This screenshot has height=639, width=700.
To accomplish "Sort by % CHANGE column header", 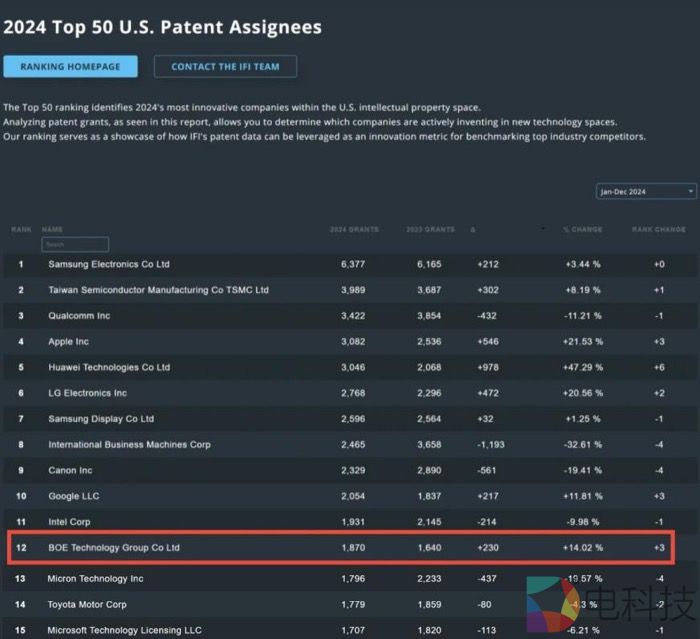I will 583,230.
